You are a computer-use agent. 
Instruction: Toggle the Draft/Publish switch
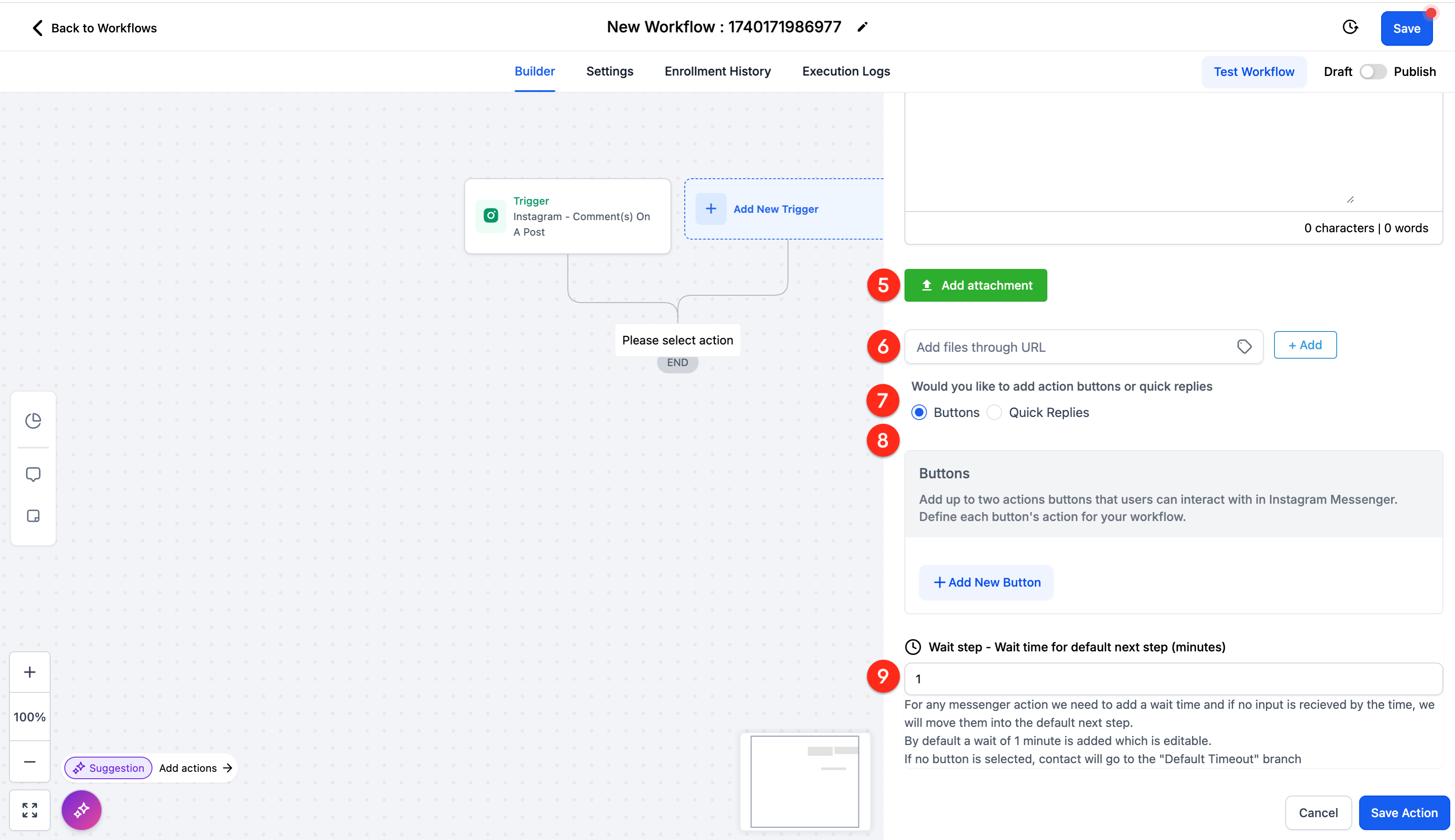pos(1373,72)
